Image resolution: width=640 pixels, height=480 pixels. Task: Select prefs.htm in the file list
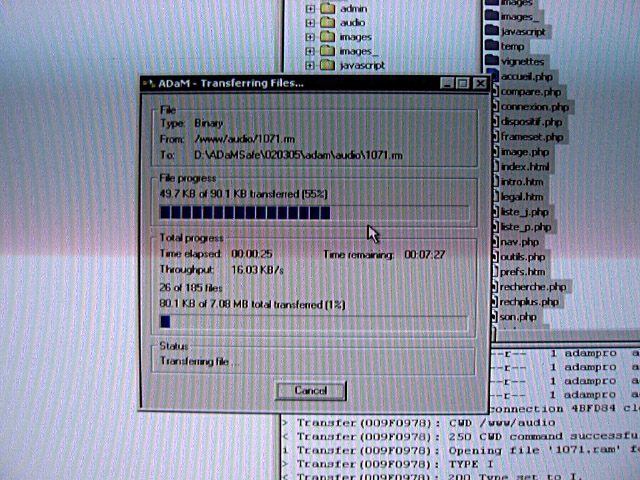coord(522,272)
